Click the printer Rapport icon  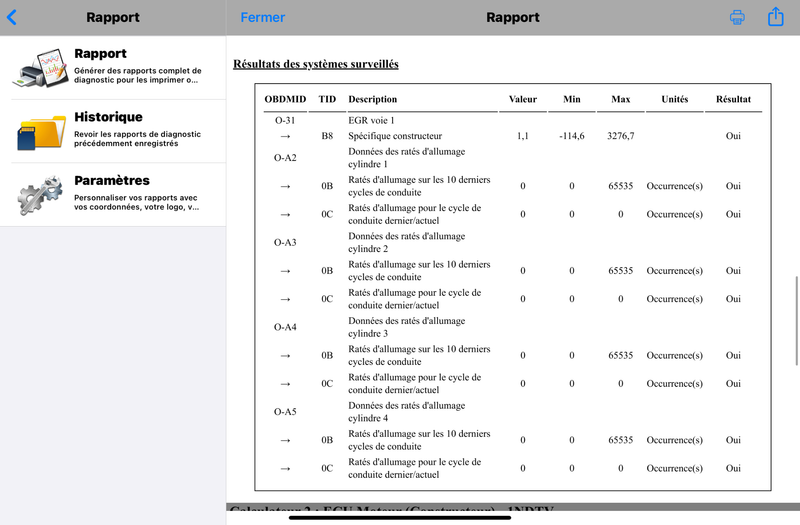(40, 68)
